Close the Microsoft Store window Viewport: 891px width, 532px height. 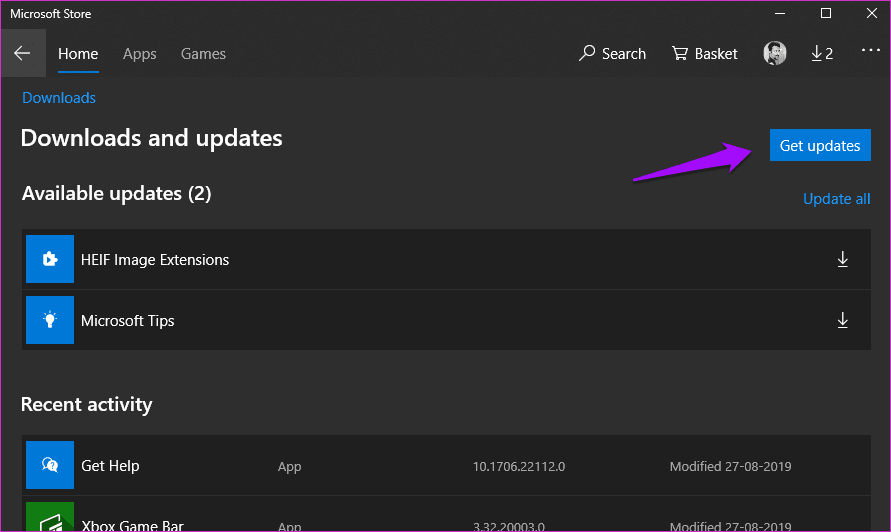[872, 13]
